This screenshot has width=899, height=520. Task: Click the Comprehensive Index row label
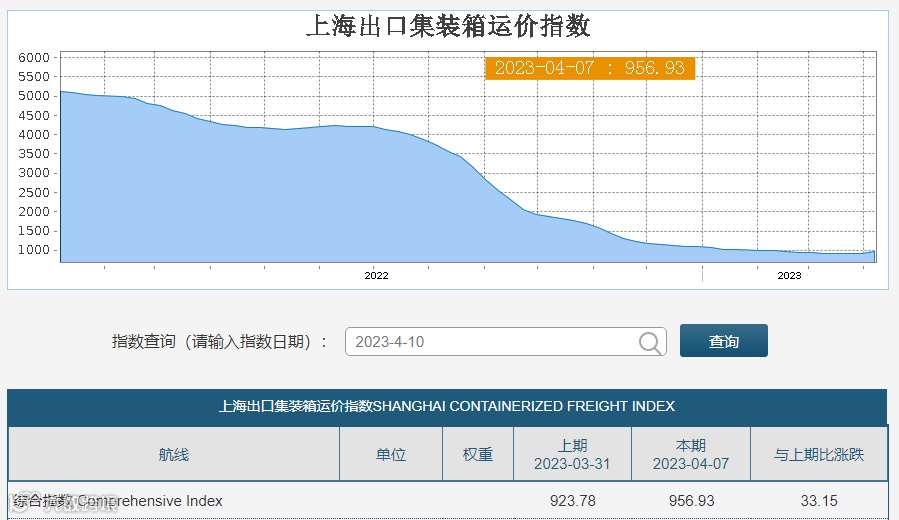[118, 501]
